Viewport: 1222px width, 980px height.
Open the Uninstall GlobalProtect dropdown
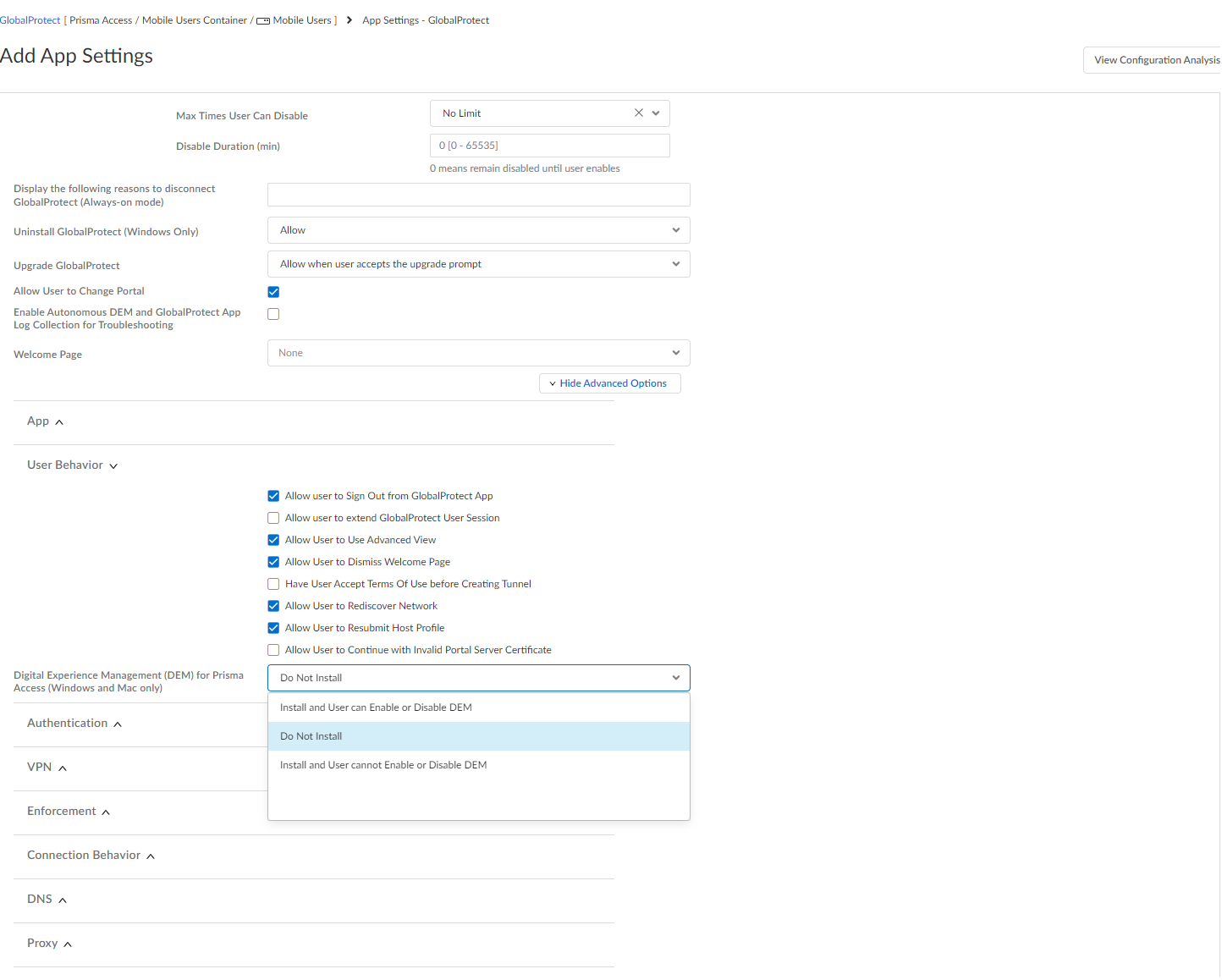[x=478, y=230]
